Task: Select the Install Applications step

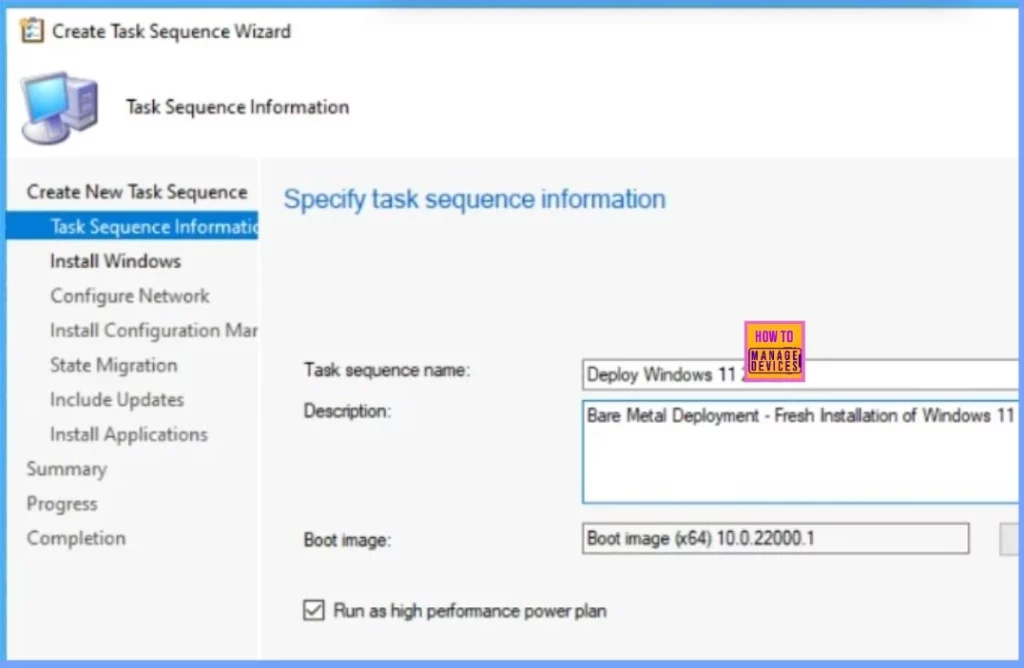Action: (x=129, y=434)
